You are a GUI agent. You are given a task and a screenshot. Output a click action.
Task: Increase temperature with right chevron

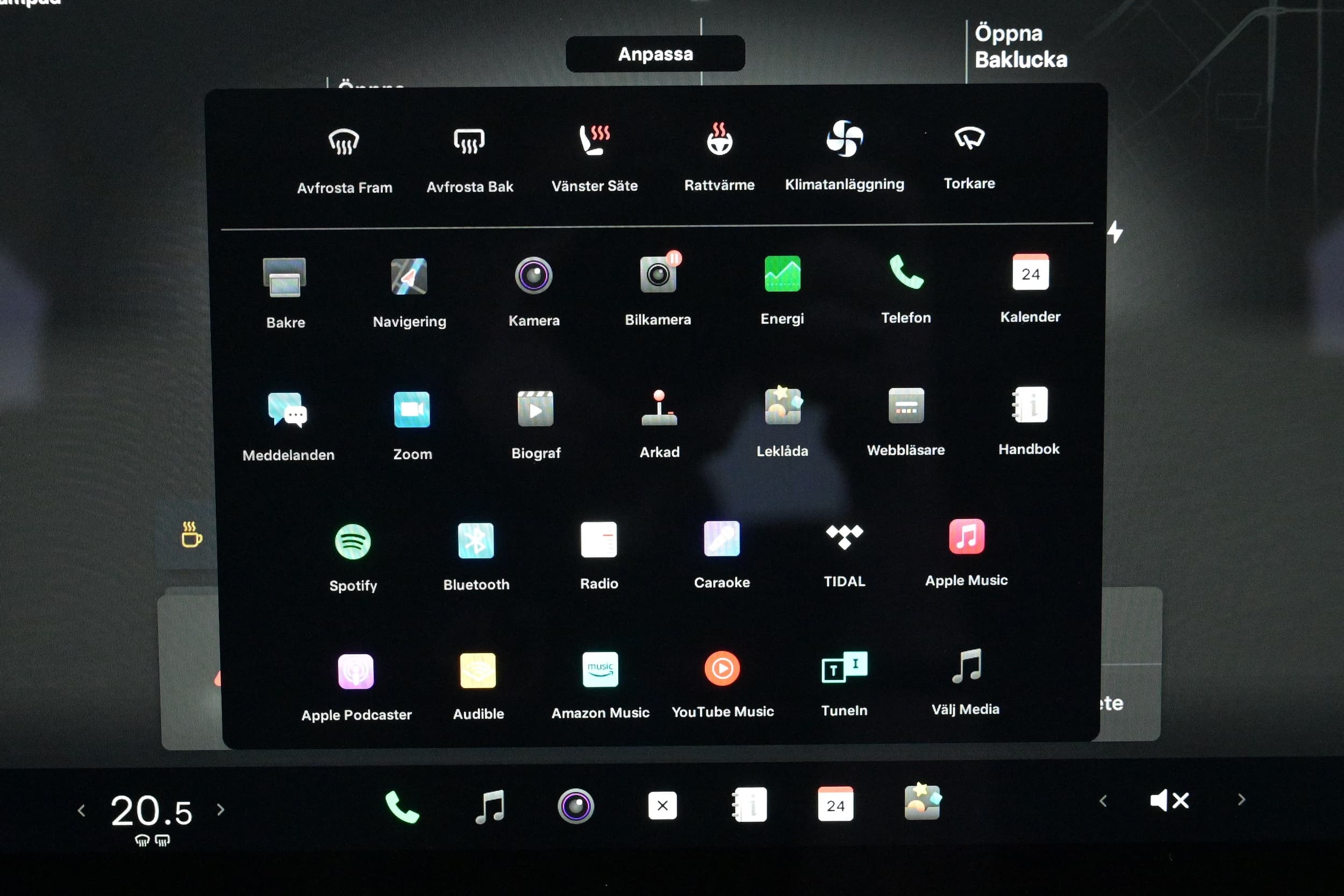(x=220, y=809)
